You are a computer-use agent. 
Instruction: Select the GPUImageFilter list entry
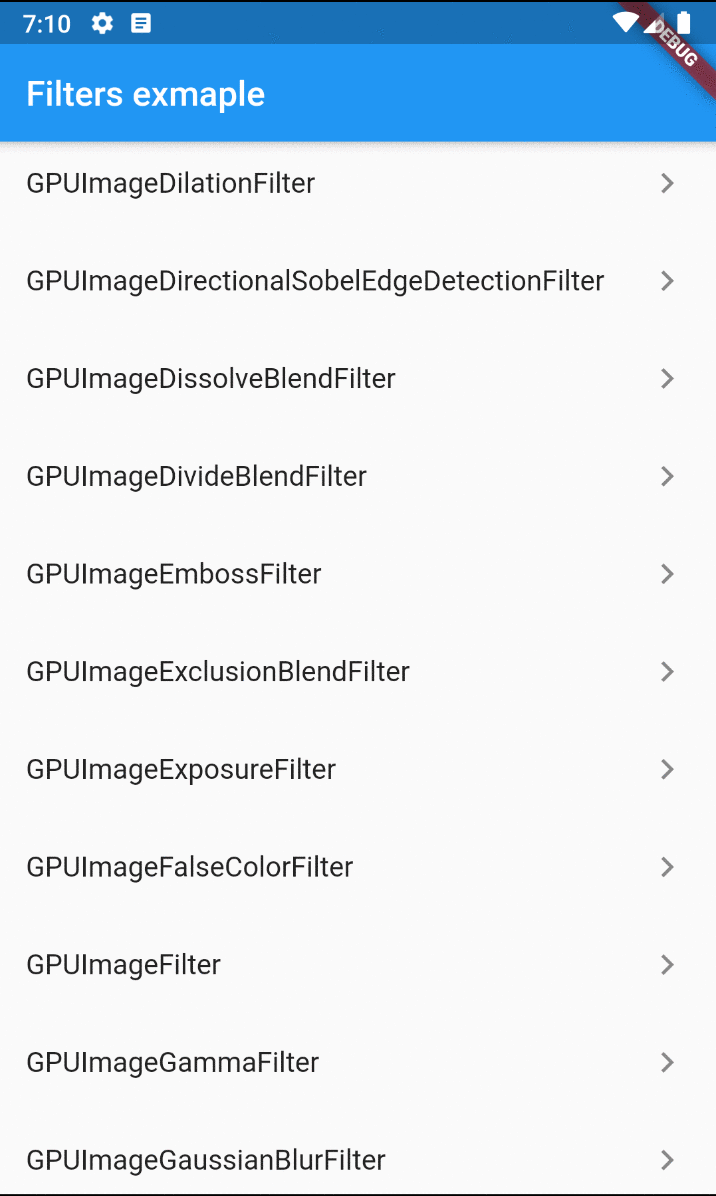click(x=123, y=964)
